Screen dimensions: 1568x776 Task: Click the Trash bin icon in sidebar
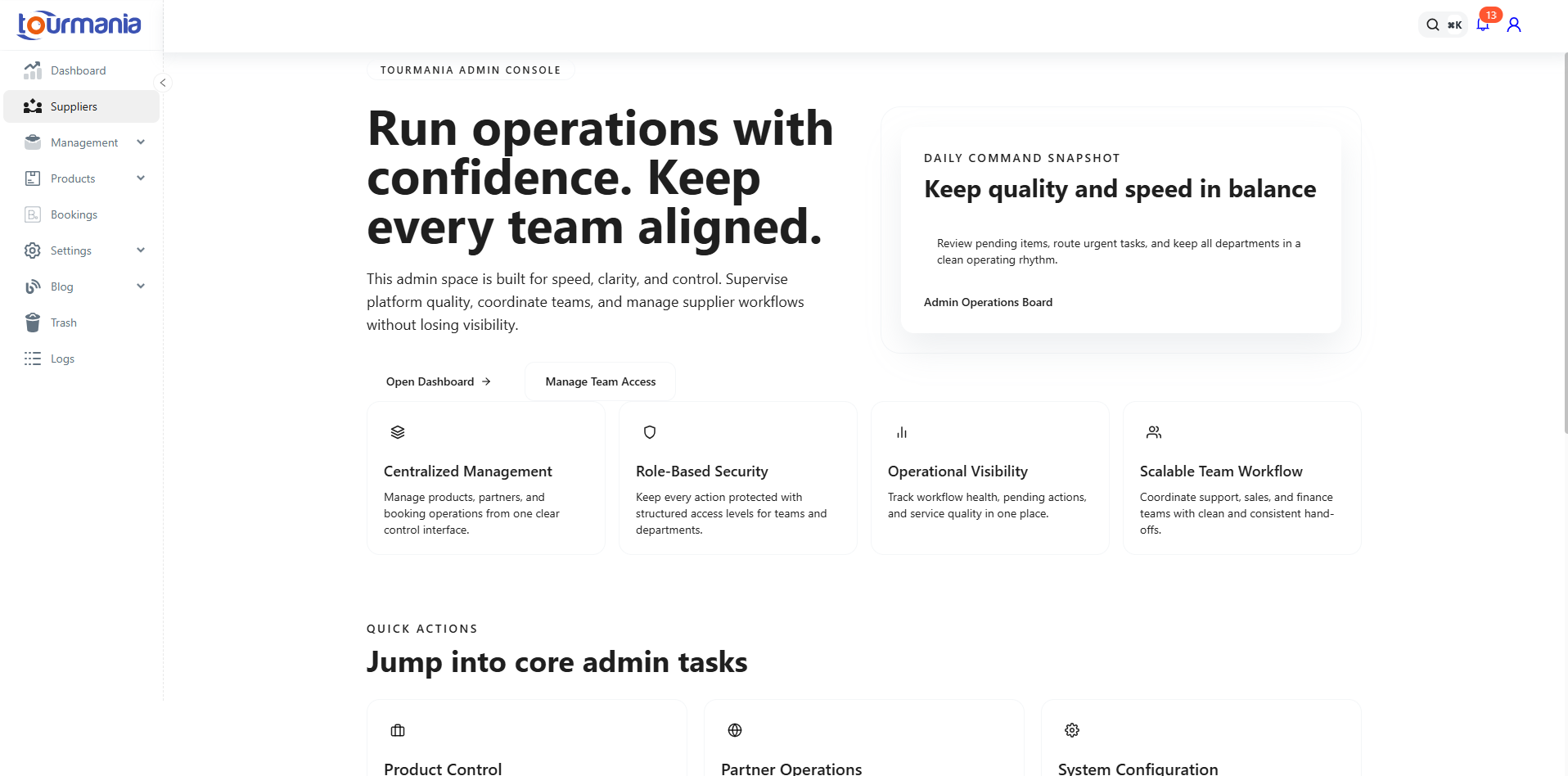coord(33,323)
